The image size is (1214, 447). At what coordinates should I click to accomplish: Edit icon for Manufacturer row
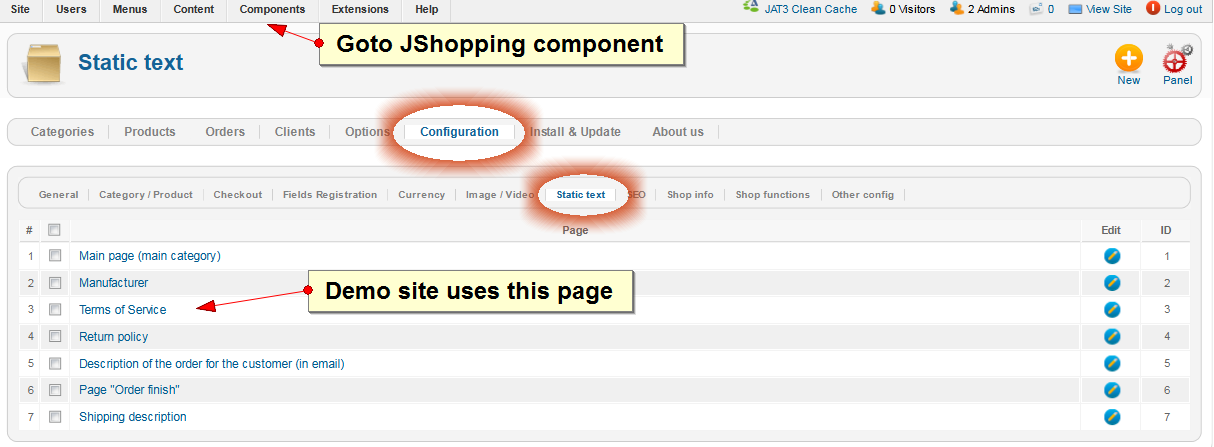pyautogui.click(x=1112, y=283)
